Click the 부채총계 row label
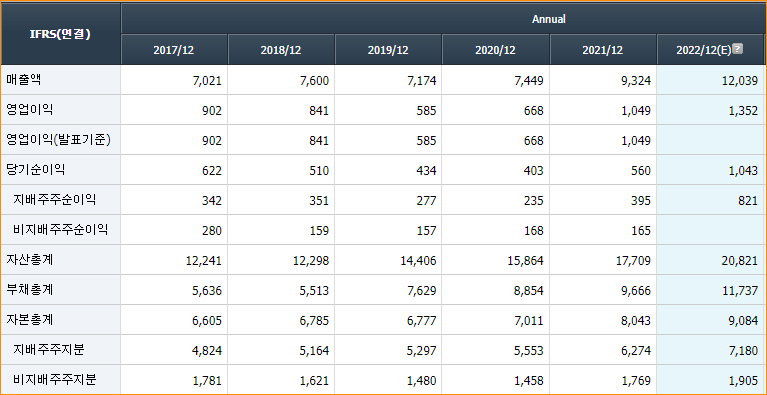This screenshot has height=395, width=767. [29, 290]
